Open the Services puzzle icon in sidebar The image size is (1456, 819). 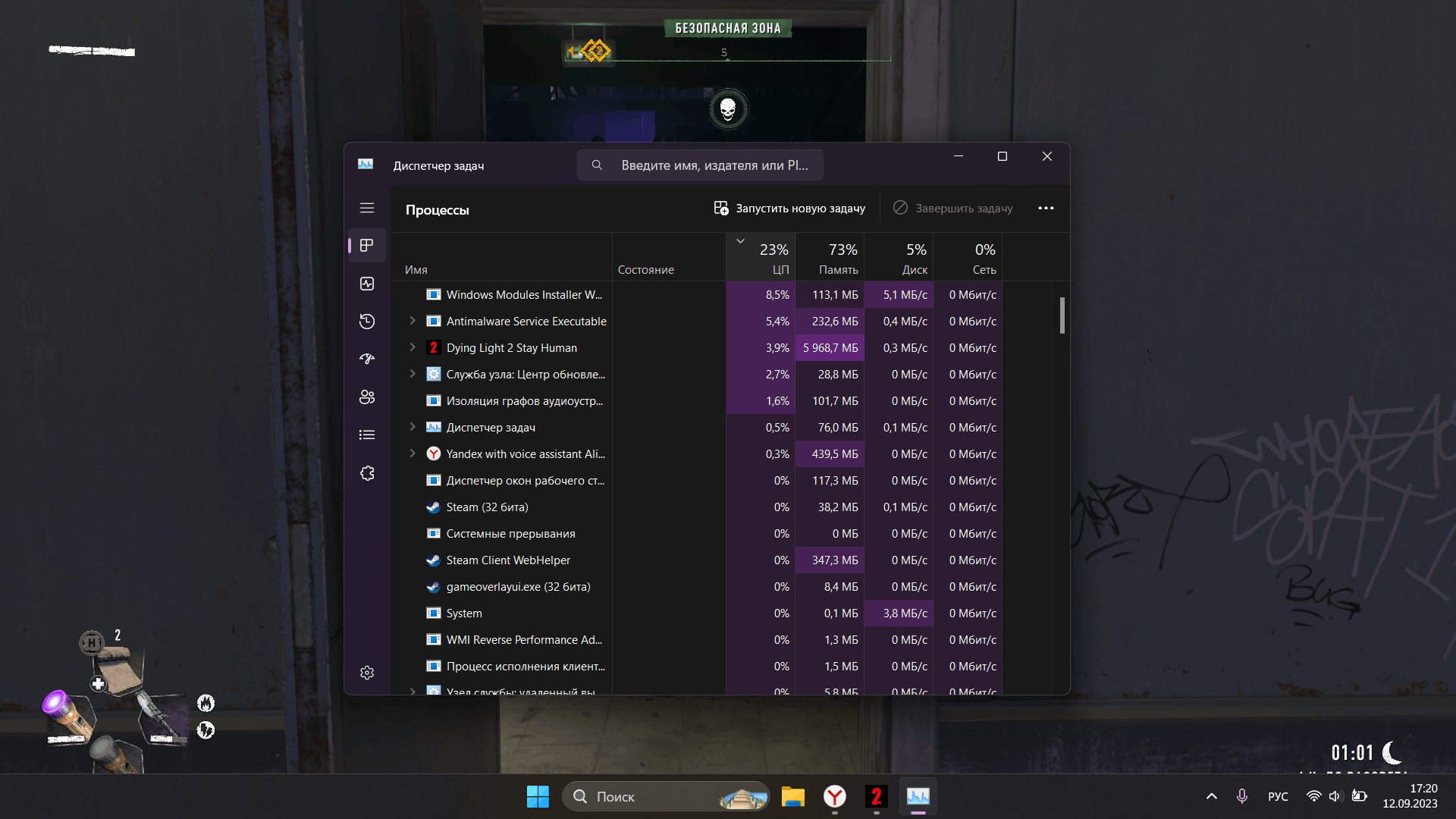(x=367, y=473)
